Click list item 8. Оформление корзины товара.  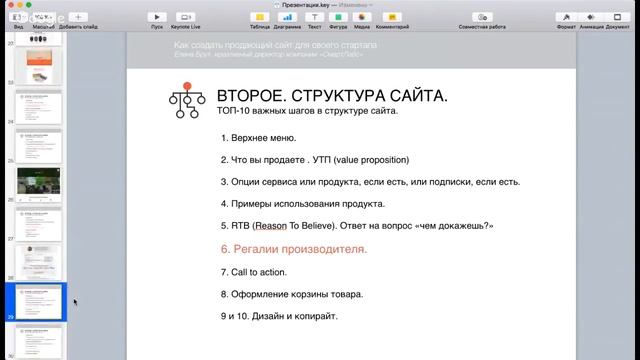pyautogui.click(x=292, y=294)
